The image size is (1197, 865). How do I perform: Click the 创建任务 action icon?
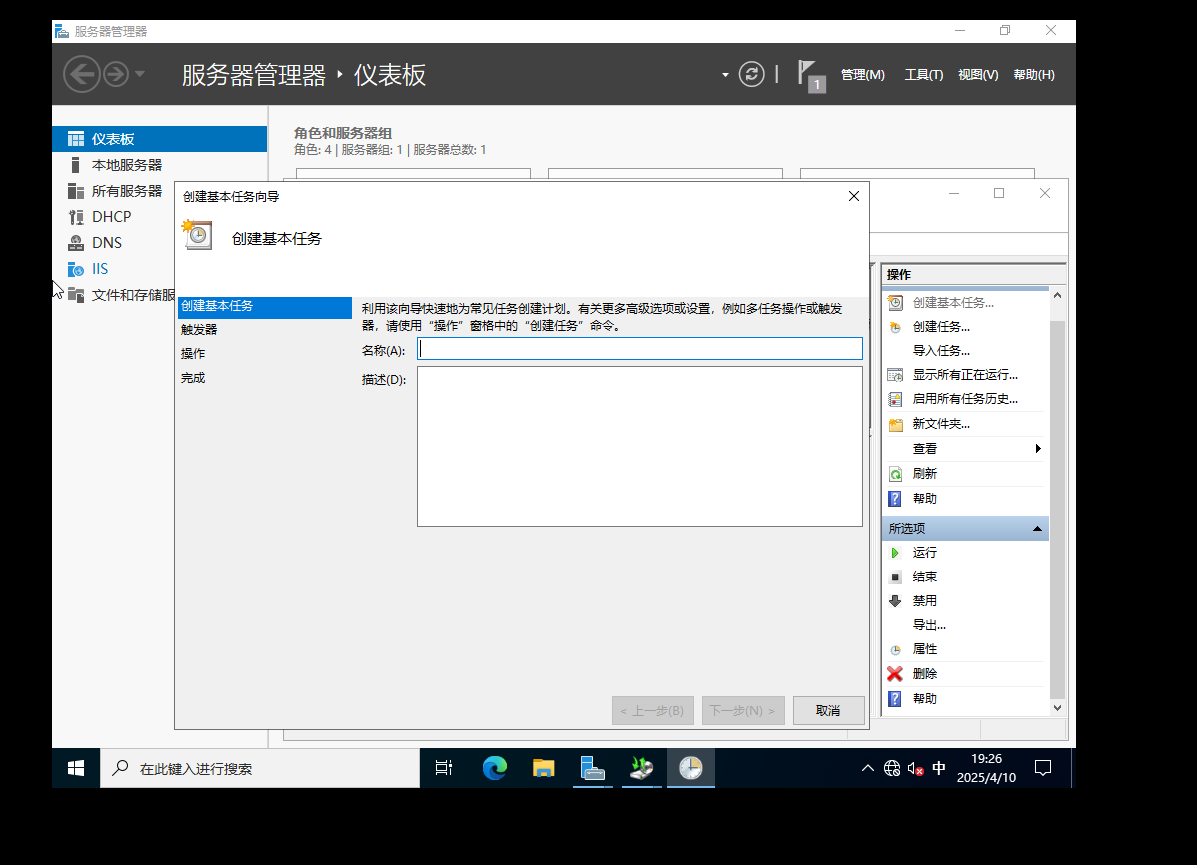[x=895, y=327]
